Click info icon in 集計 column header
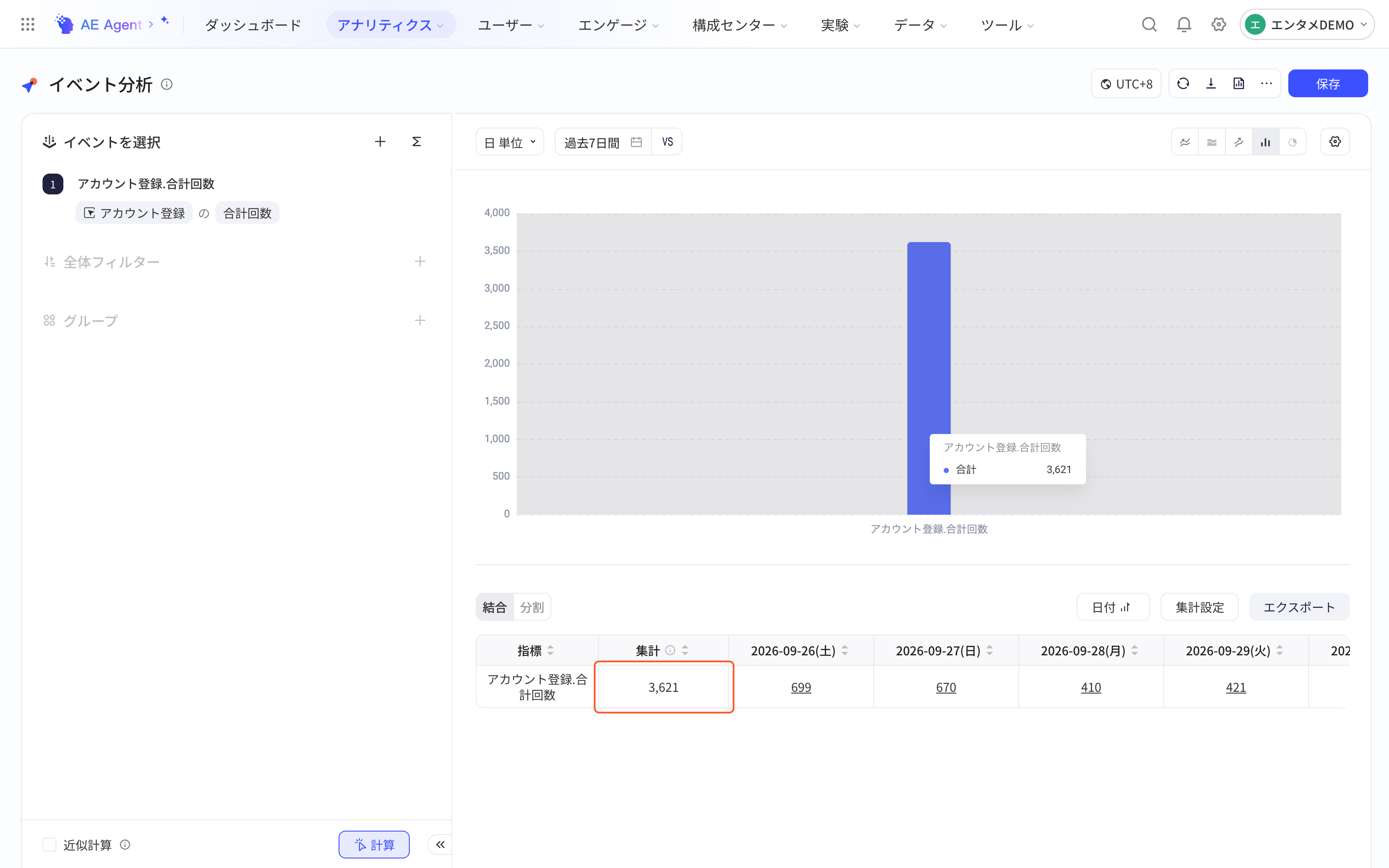 670,651
